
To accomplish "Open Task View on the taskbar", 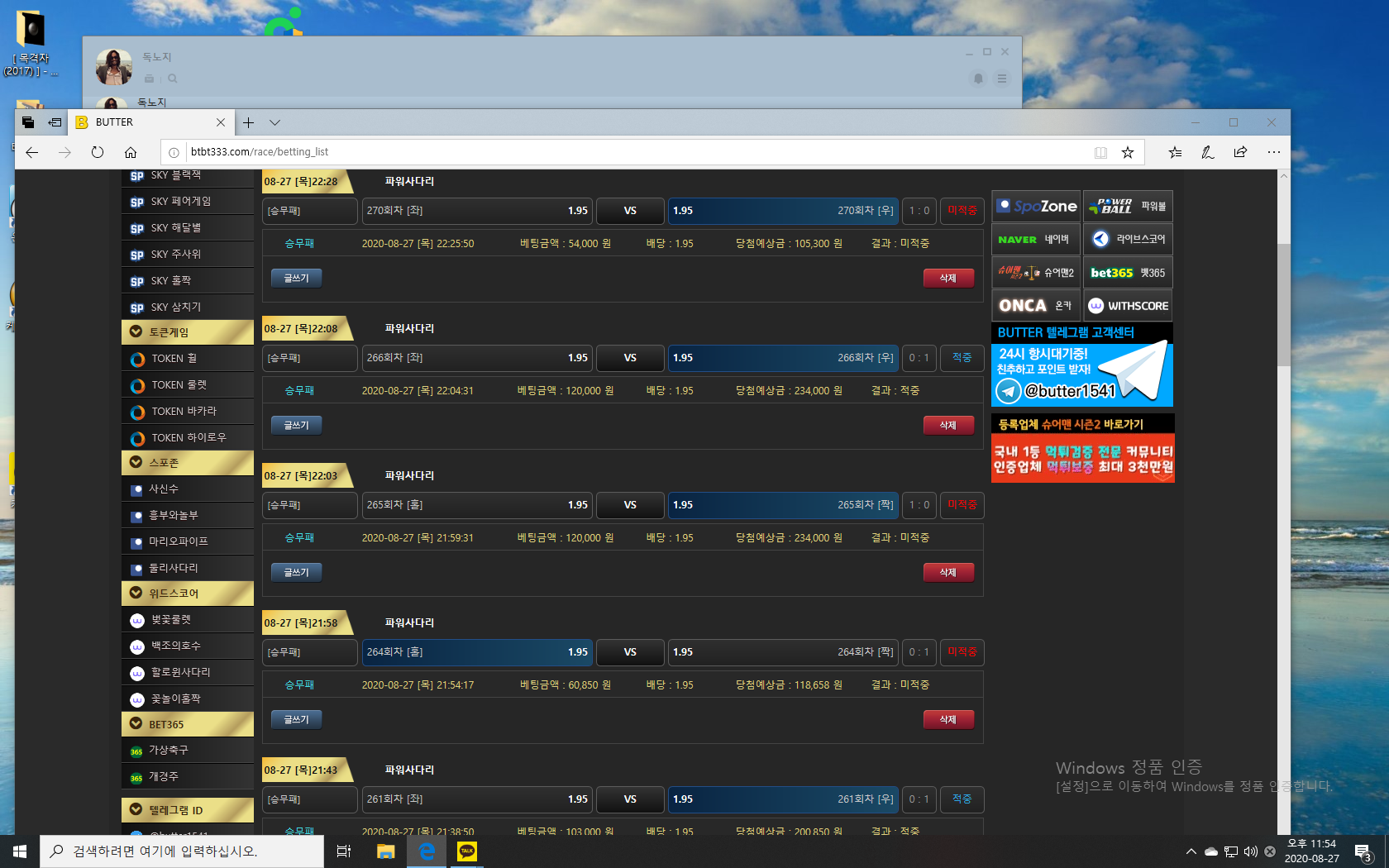I will point(344,851).
